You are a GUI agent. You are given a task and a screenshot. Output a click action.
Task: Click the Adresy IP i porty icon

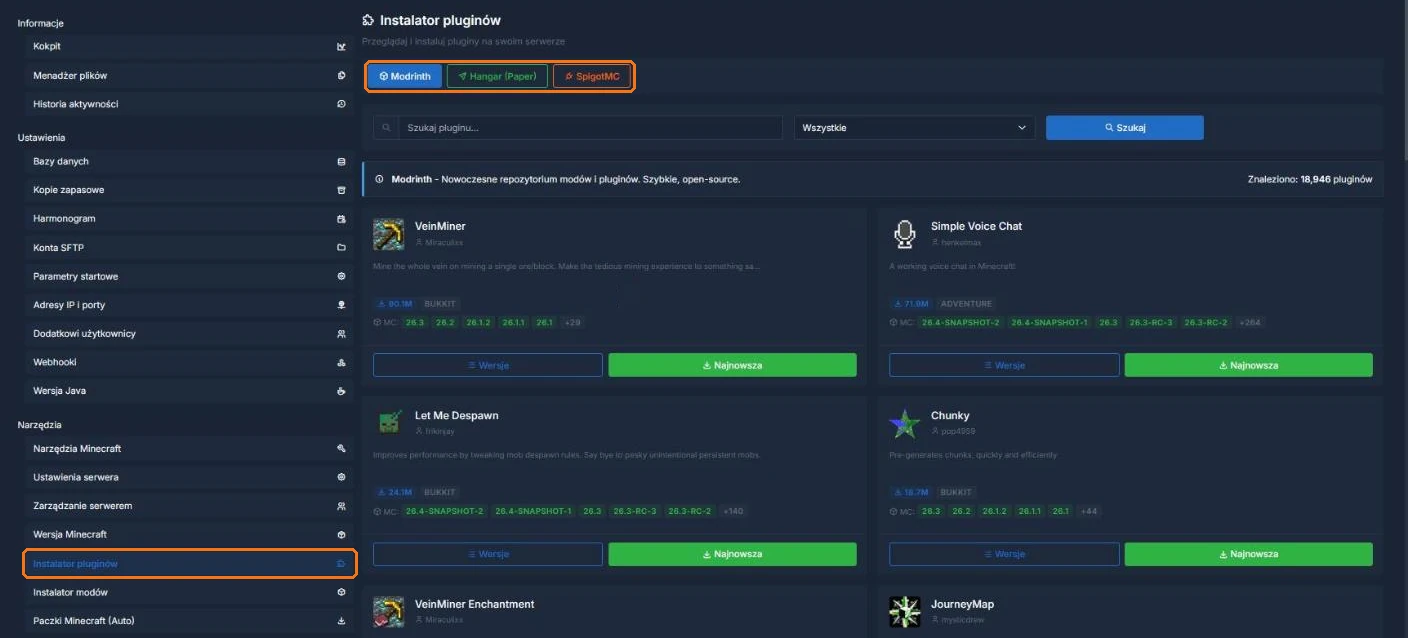coord(341,305)
